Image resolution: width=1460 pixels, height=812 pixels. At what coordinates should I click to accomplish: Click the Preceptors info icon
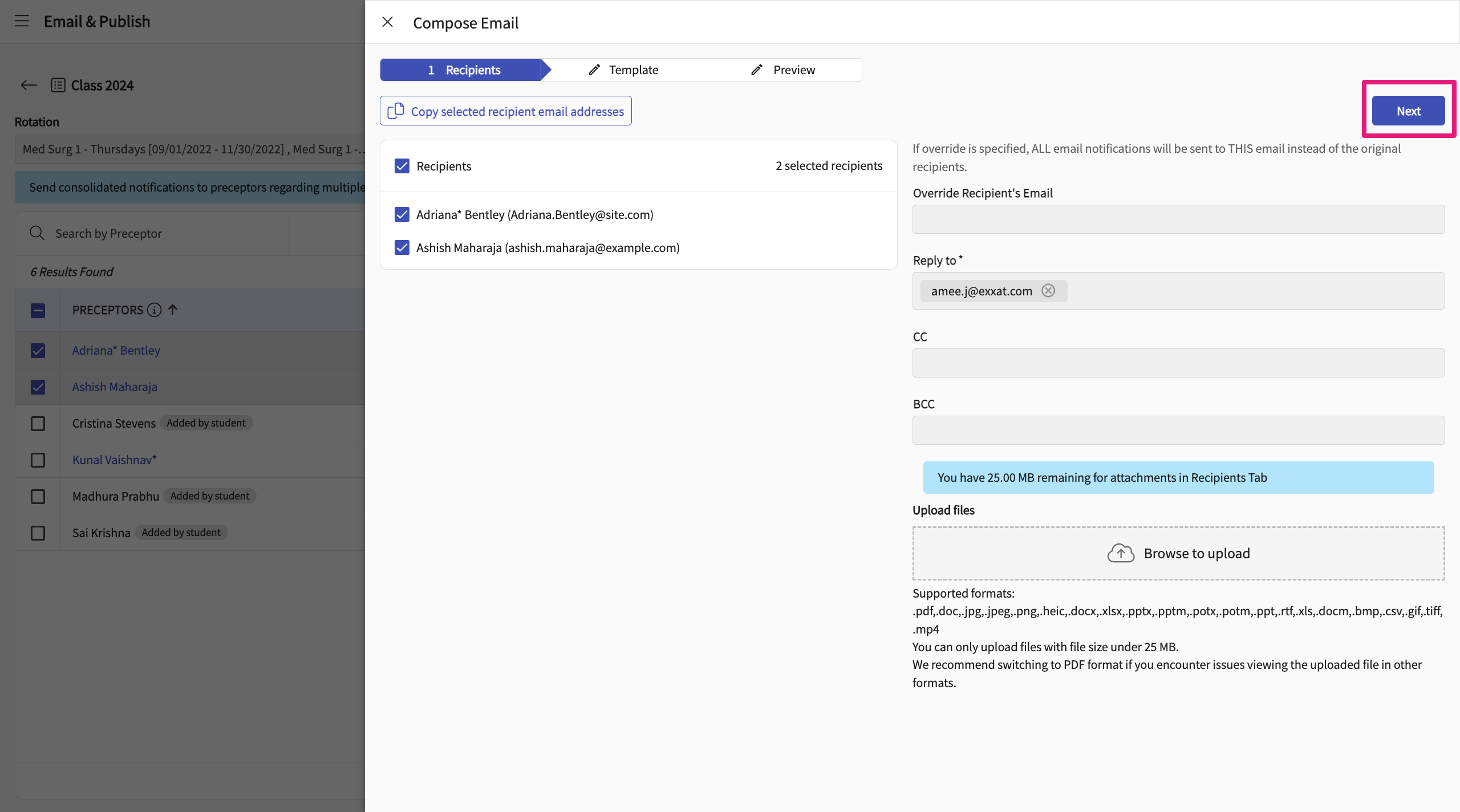click(154, 310)
